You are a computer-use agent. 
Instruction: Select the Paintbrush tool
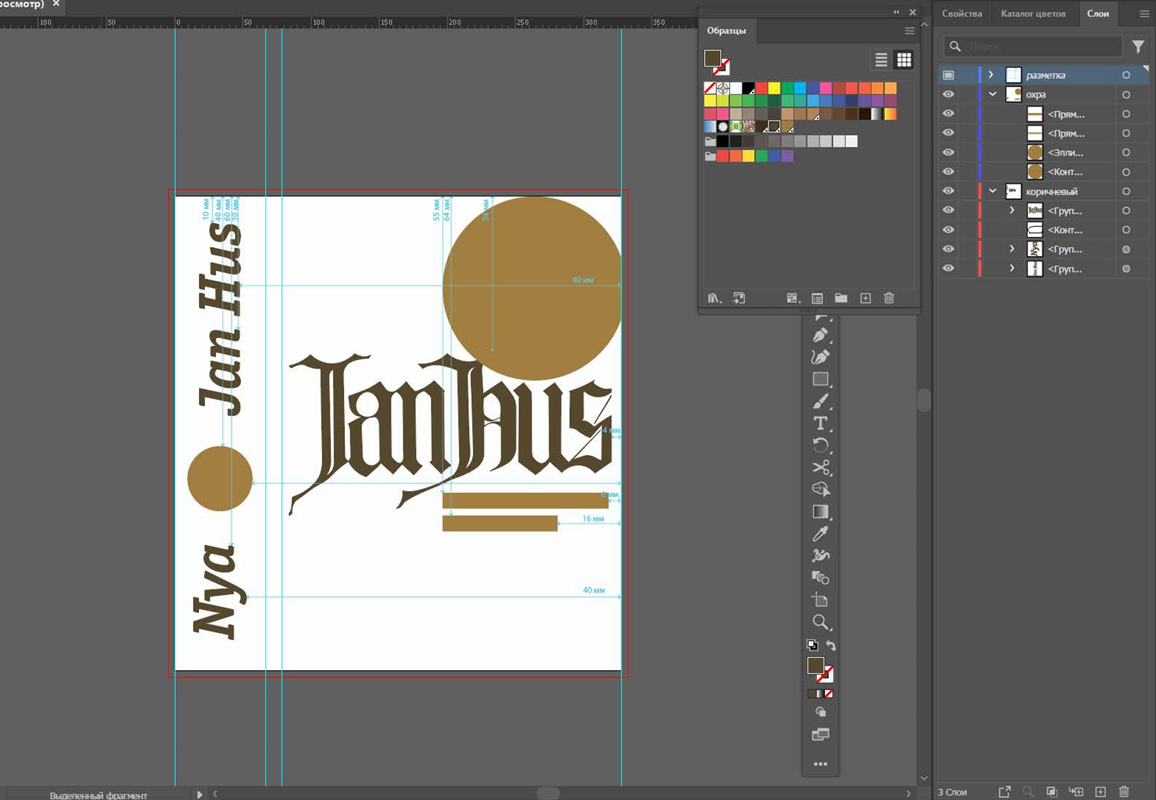[x=821, y=401]
